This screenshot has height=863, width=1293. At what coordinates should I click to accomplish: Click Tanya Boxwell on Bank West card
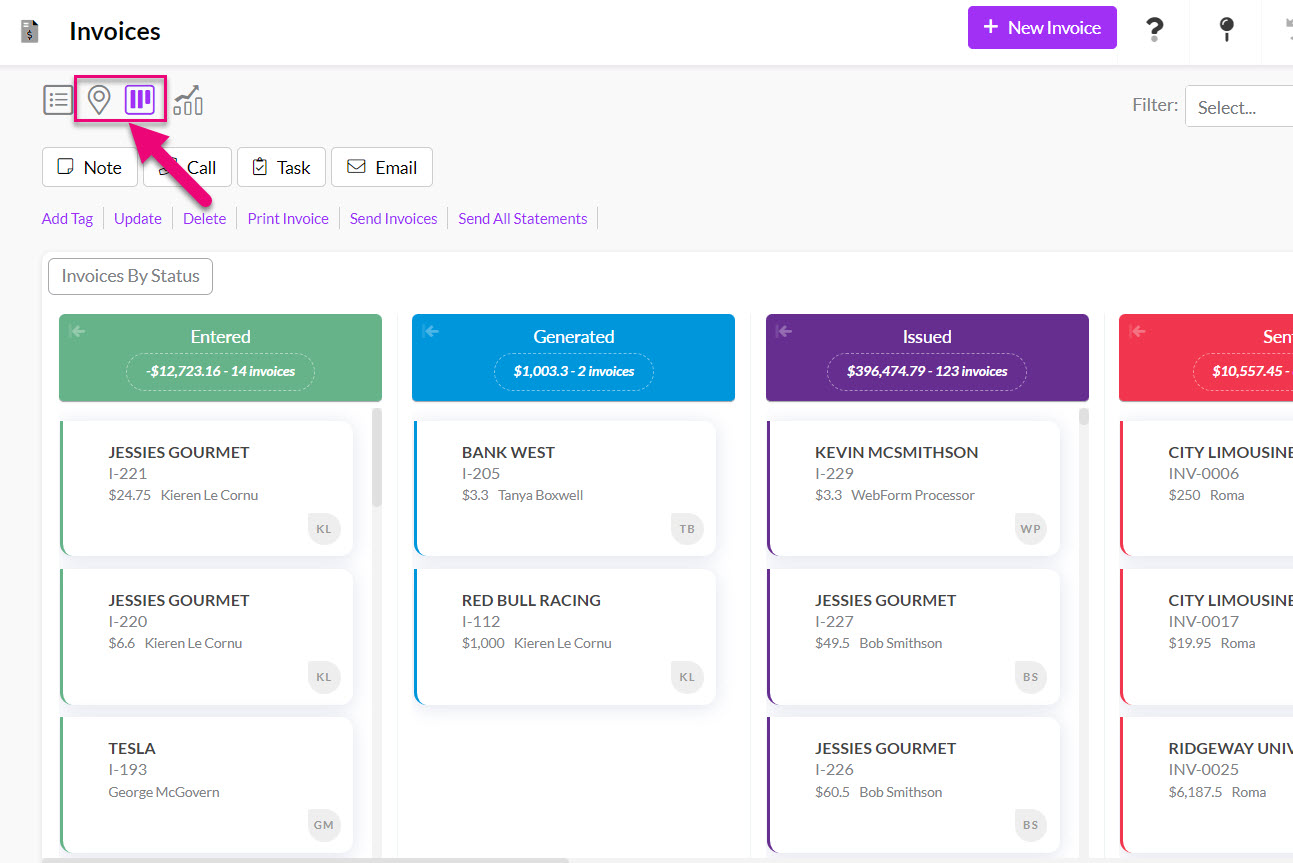pyautogui.click(x=540, y=495)
